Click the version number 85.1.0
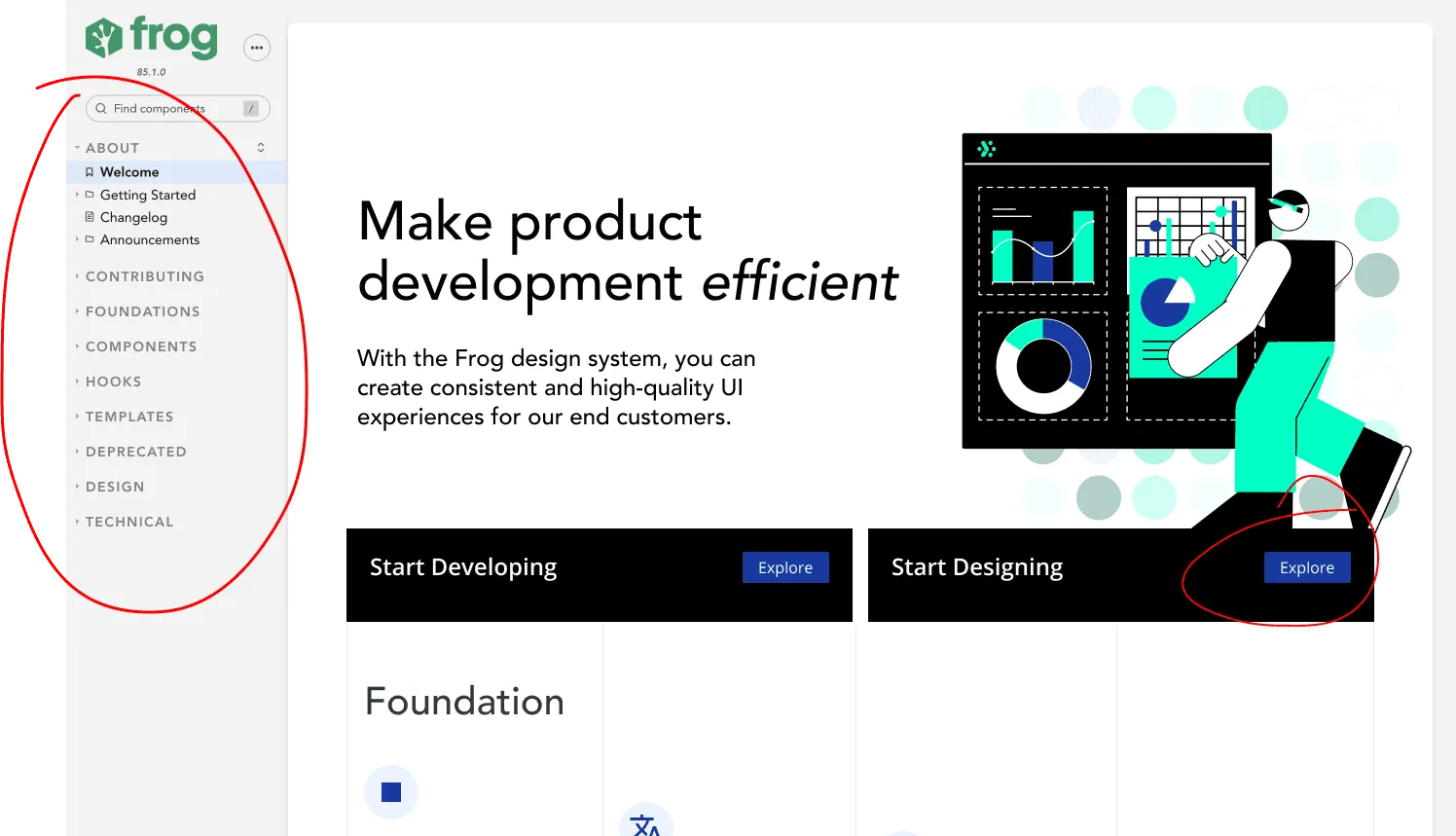The image size is (1456, 836). click(151, 72)
